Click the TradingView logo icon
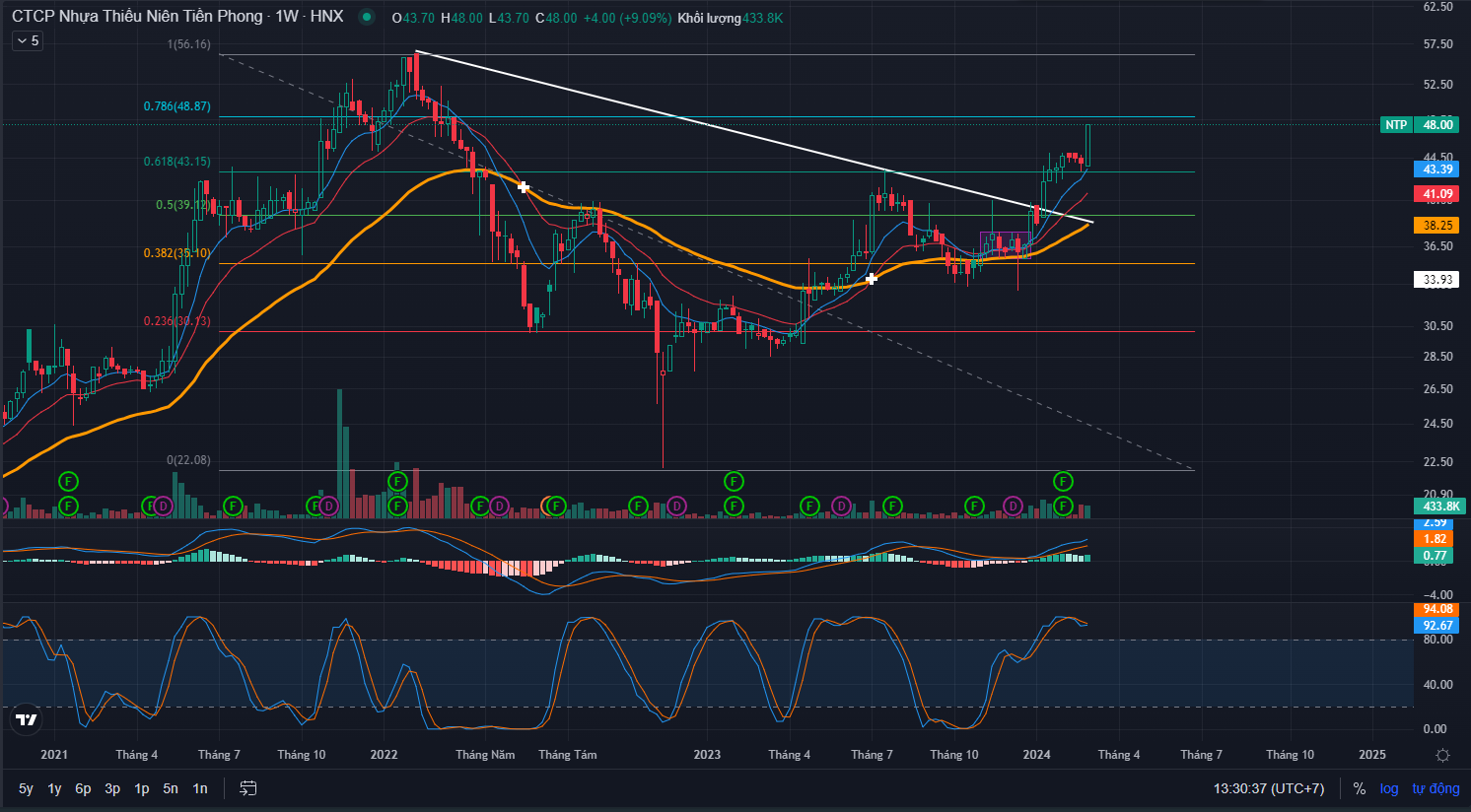 pyautogui.click(x=27, y=720)
